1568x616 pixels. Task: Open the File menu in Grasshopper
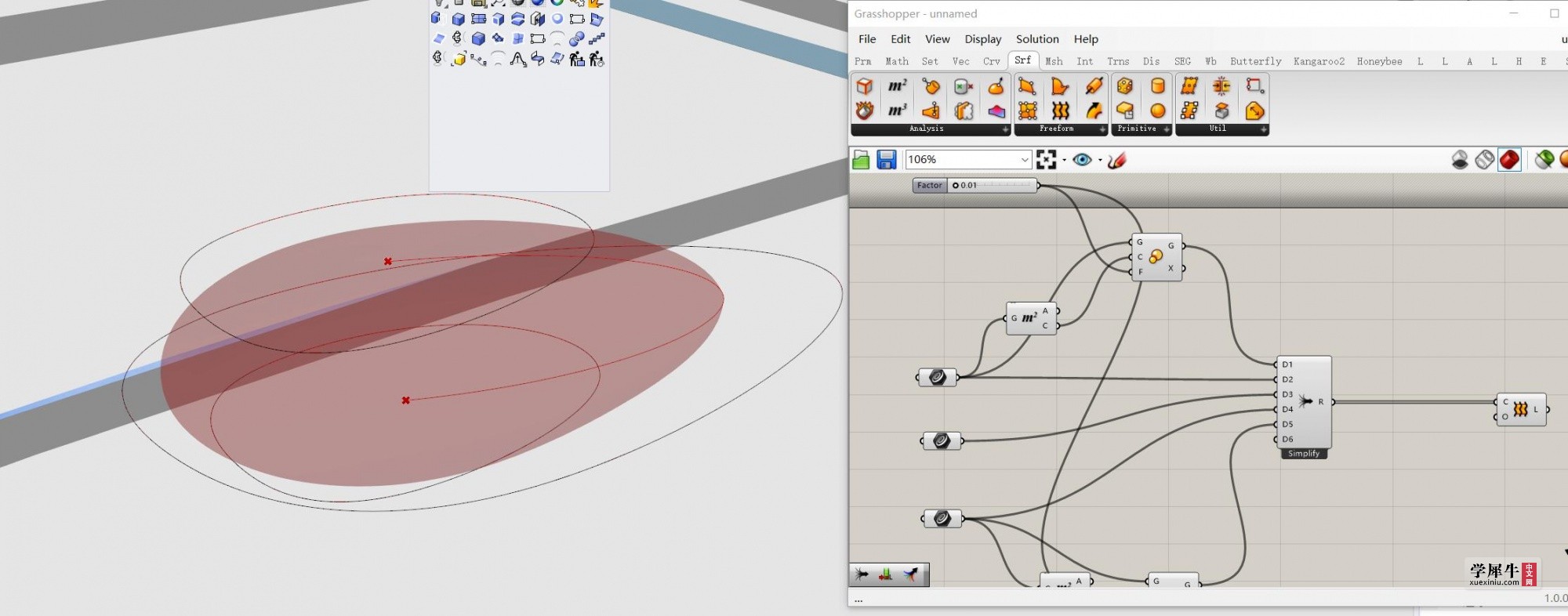[x=867, y=39]
